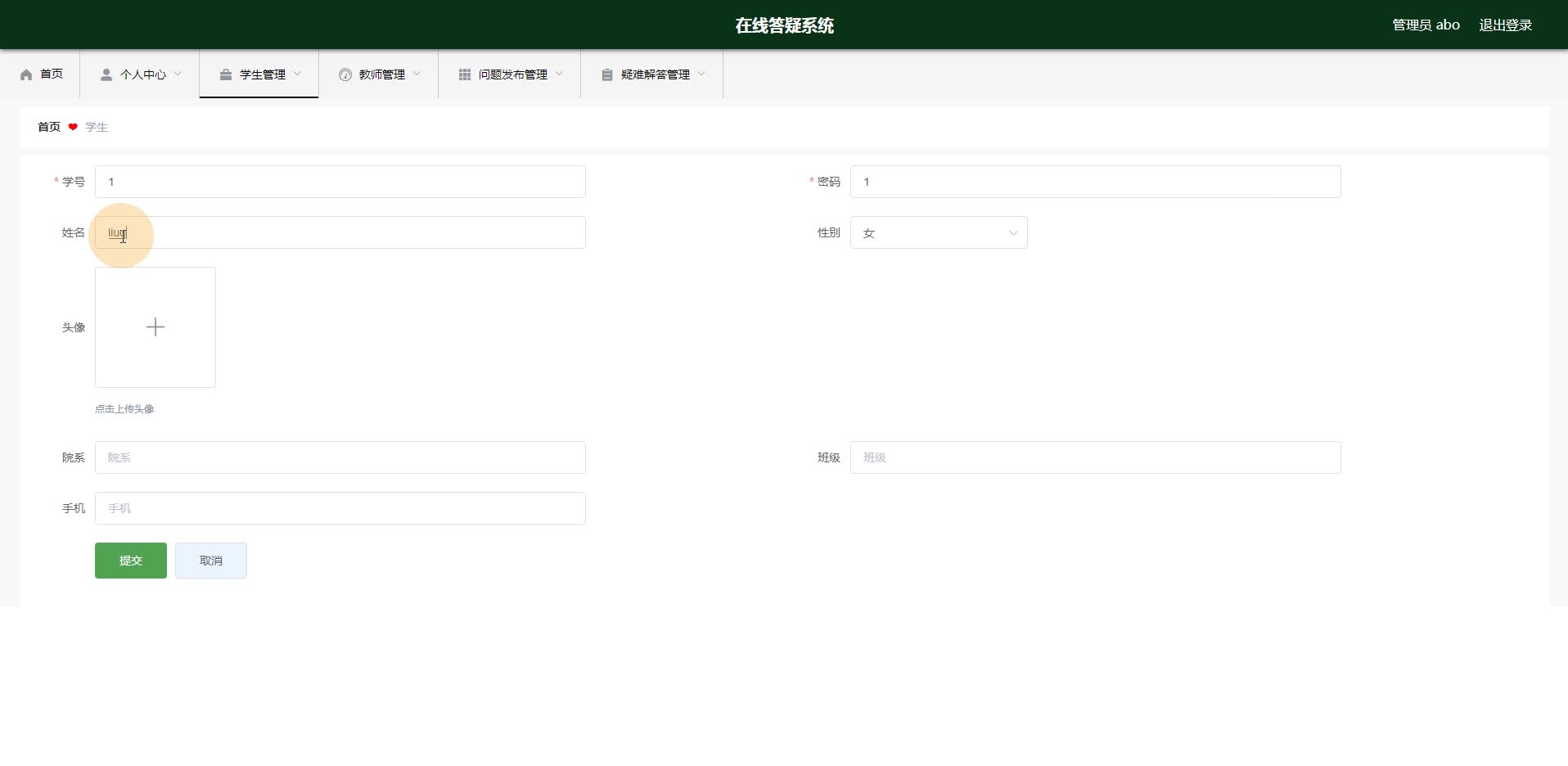The height and width of the screenshot is (766, 1568).
Task: Focus the 学号 input field
Action: [x=340, y=182]
